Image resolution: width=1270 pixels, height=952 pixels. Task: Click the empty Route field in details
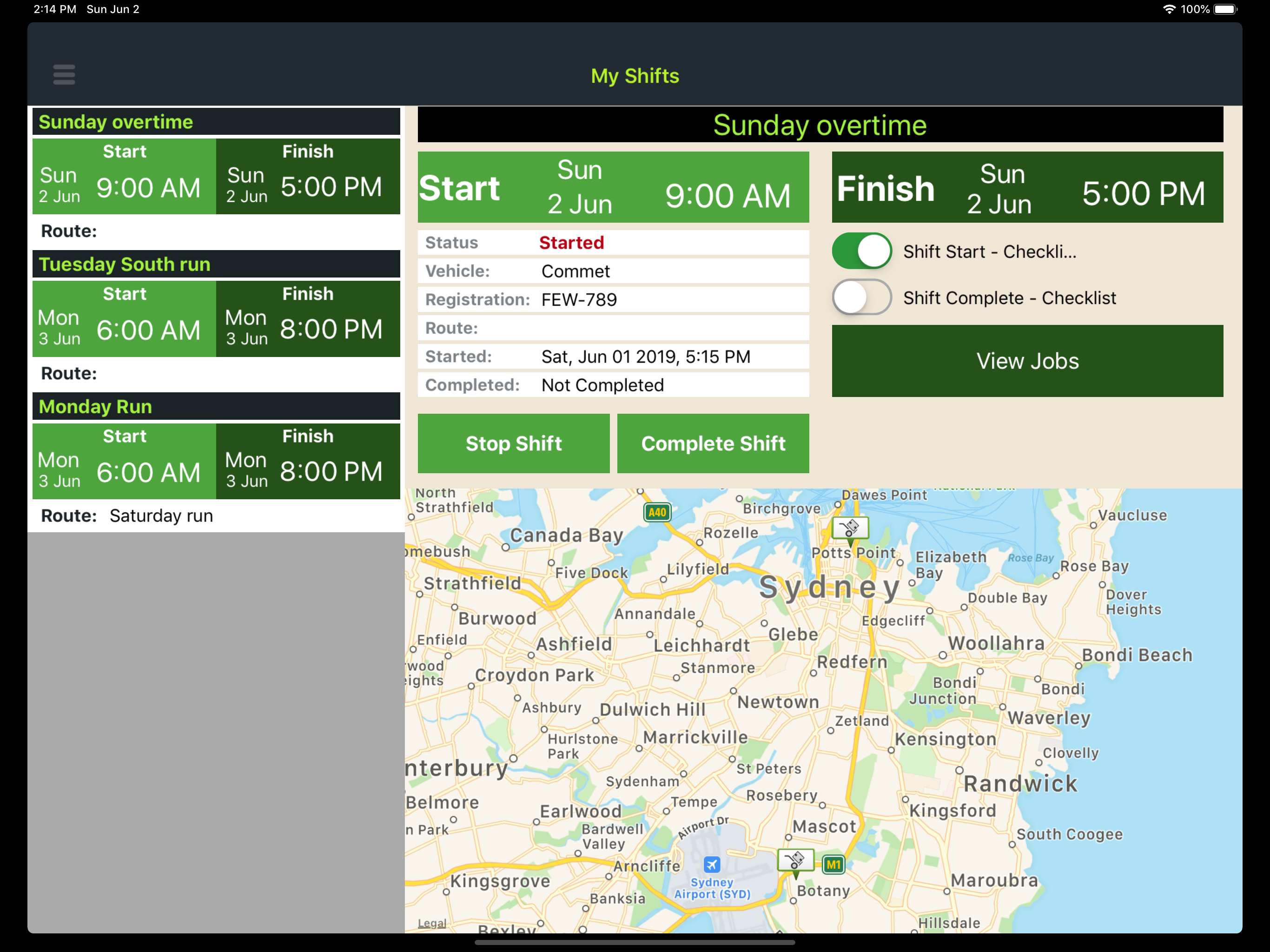pos(613,329)
